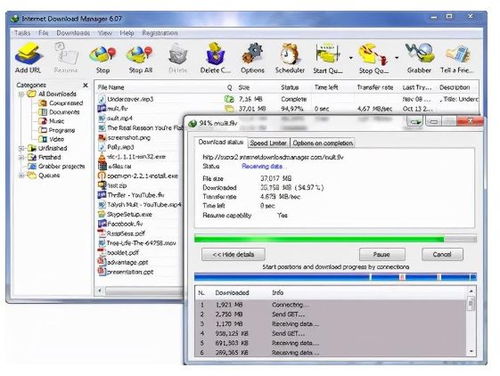Open the File menu

coord(43,33)
